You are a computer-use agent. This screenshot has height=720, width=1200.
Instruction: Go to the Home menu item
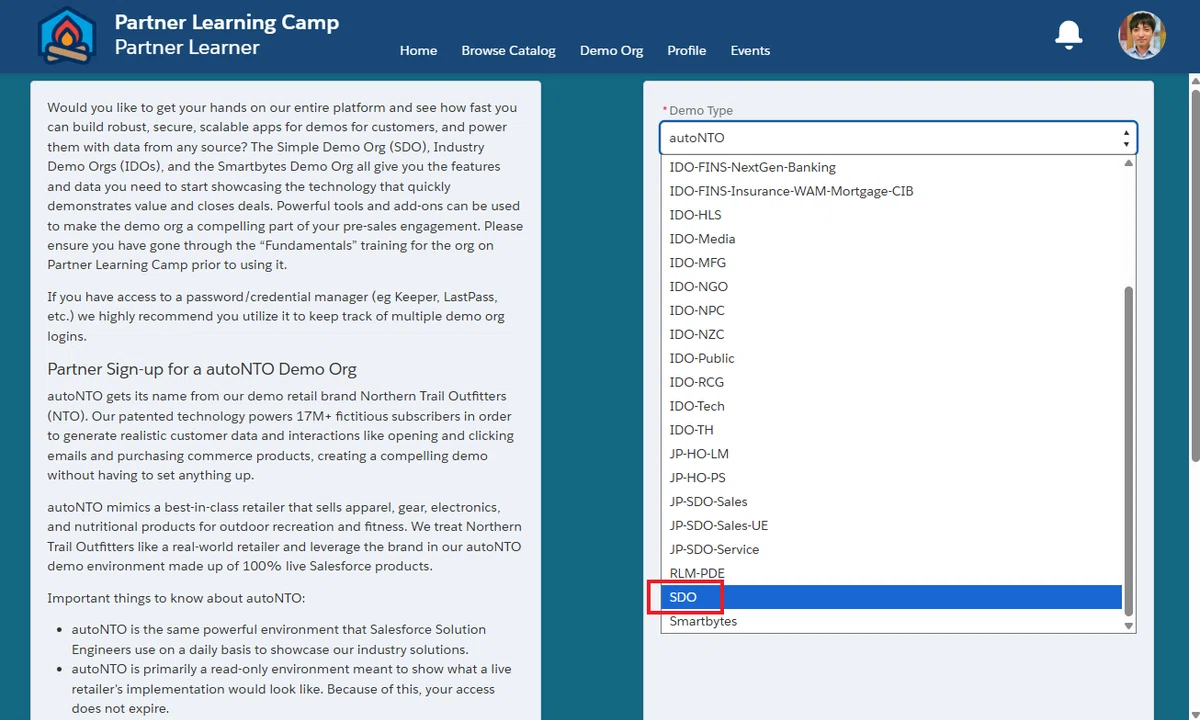point(418,50)
